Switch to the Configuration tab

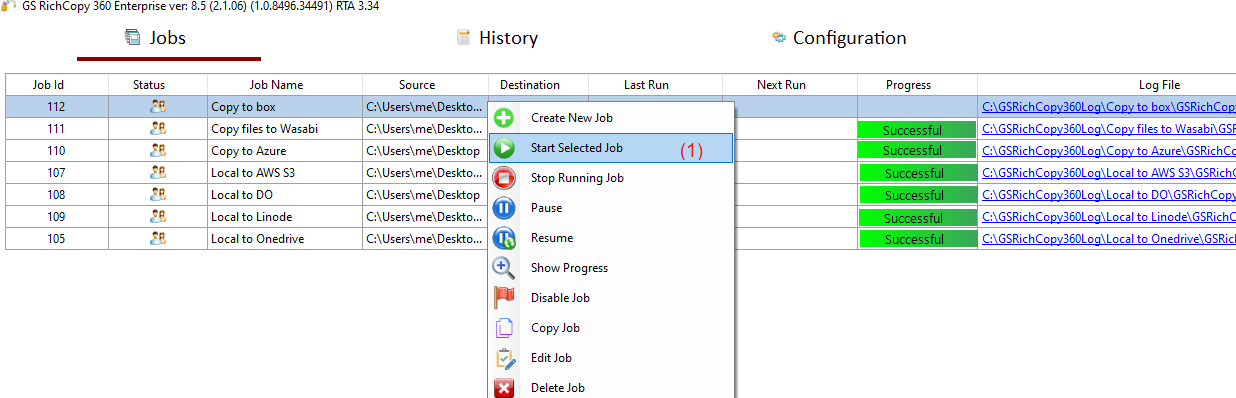point(849,38)
